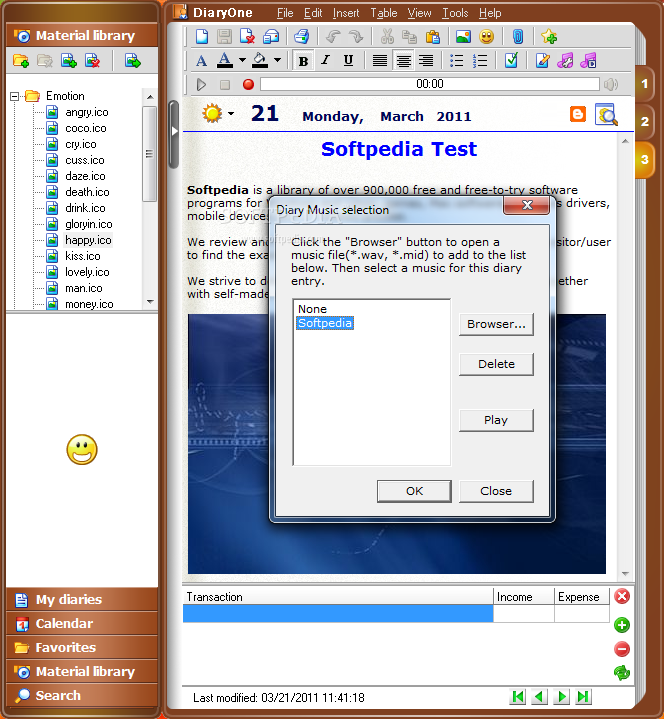Open the Table menu
Image resolution: width=664 pixels, height=719 pixels.
[383, 13]
